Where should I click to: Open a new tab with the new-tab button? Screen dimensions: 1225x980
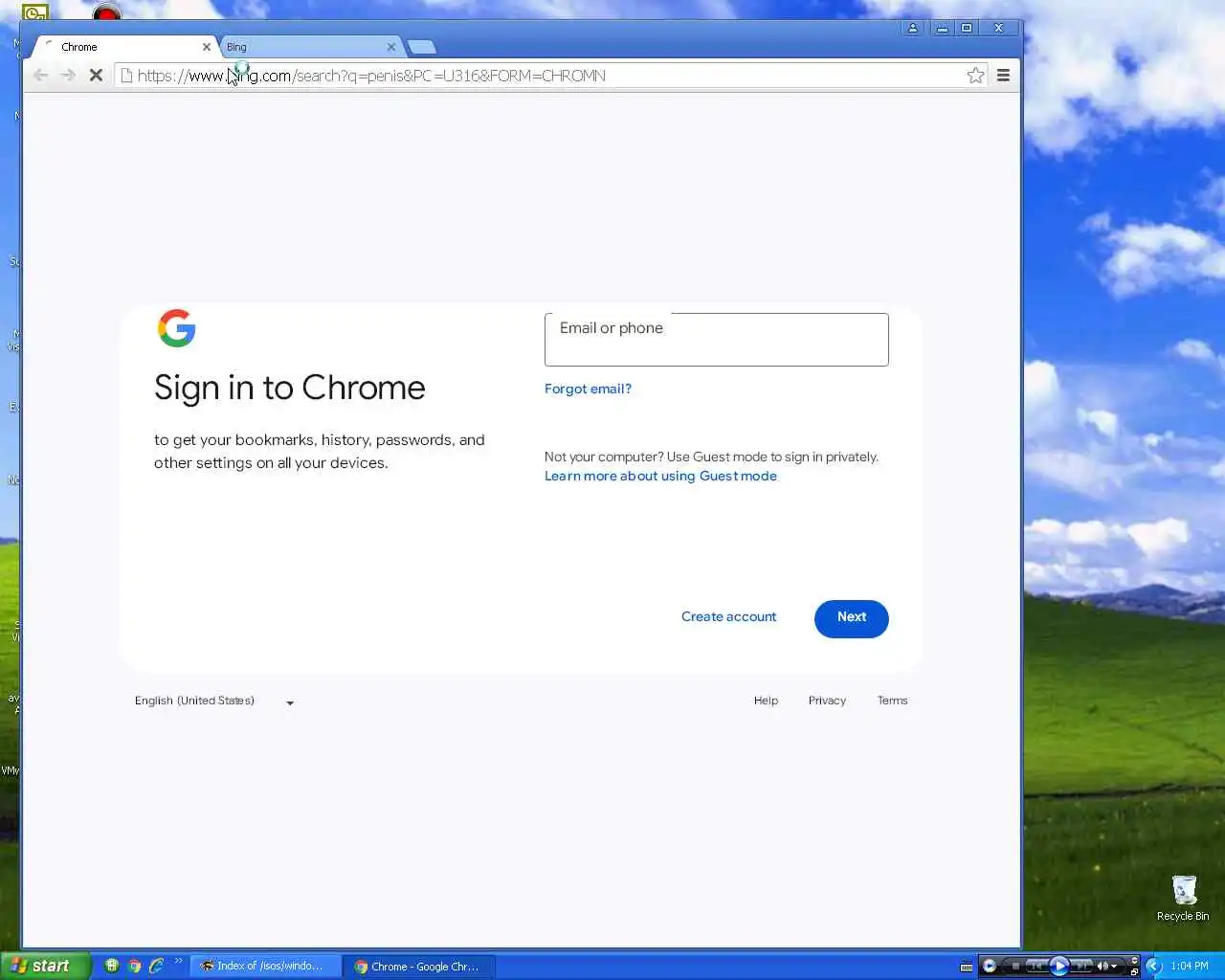click(x=421, y=47)
